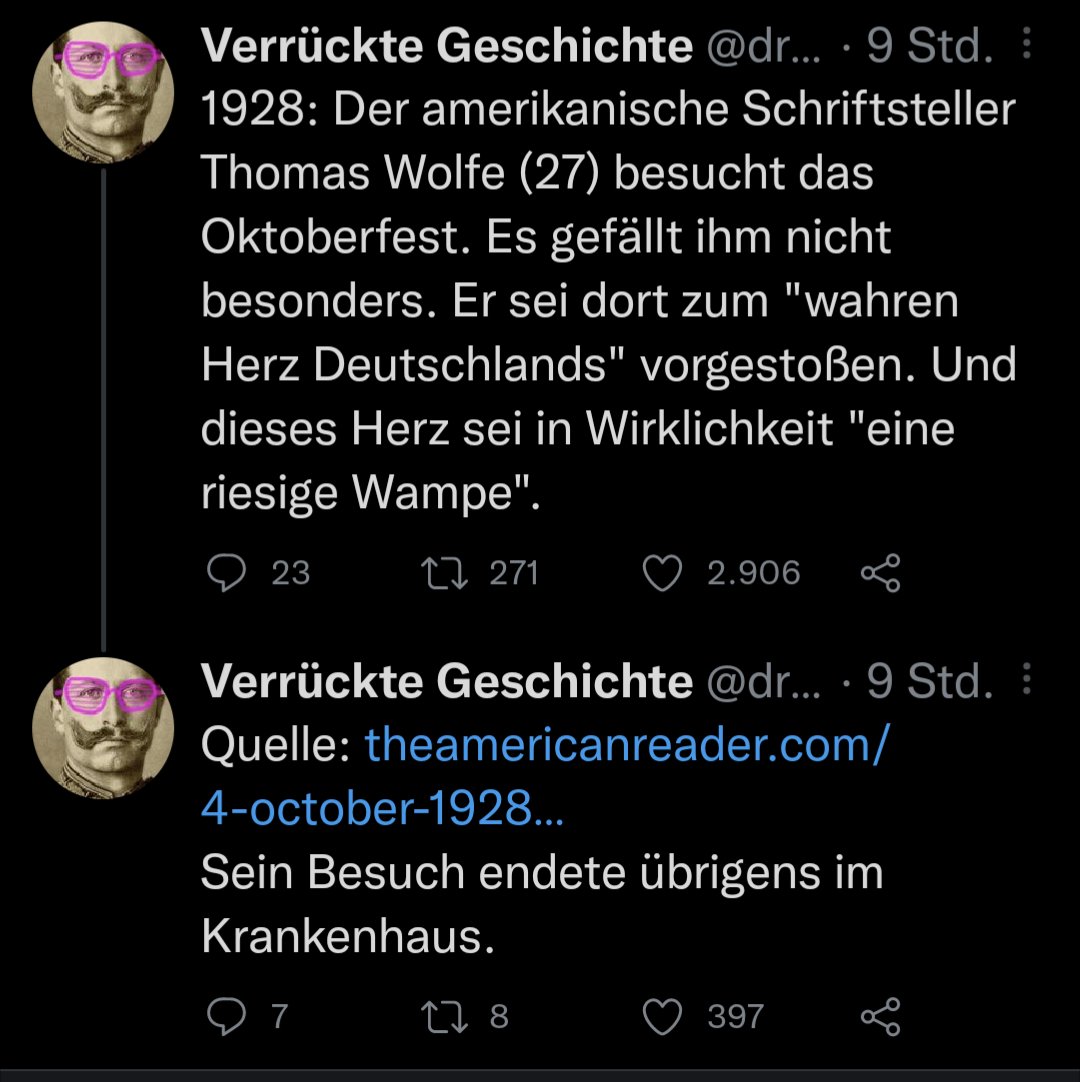This screenshot has height=1082, width=1080.
Task: Open the second tweet text about Krankenhaus
Action: point(540,905)
